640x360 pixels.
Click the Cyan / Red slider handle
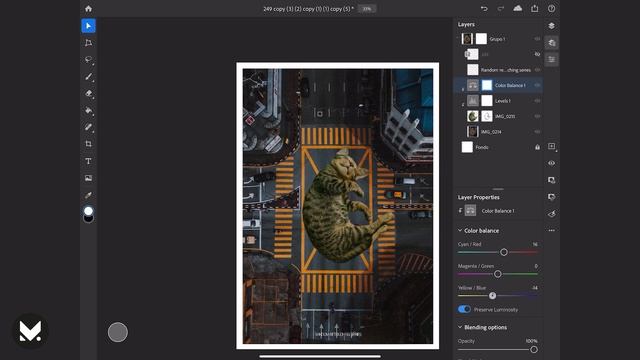pyautogui.click(x=504, y=252)
